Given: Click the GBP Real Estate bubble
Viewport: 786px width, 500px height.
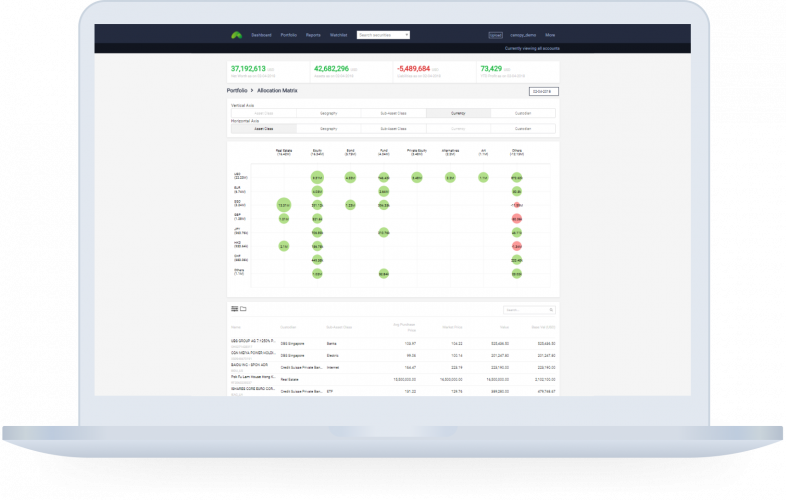Looking at the screenshot, I should tap(284, 219).
